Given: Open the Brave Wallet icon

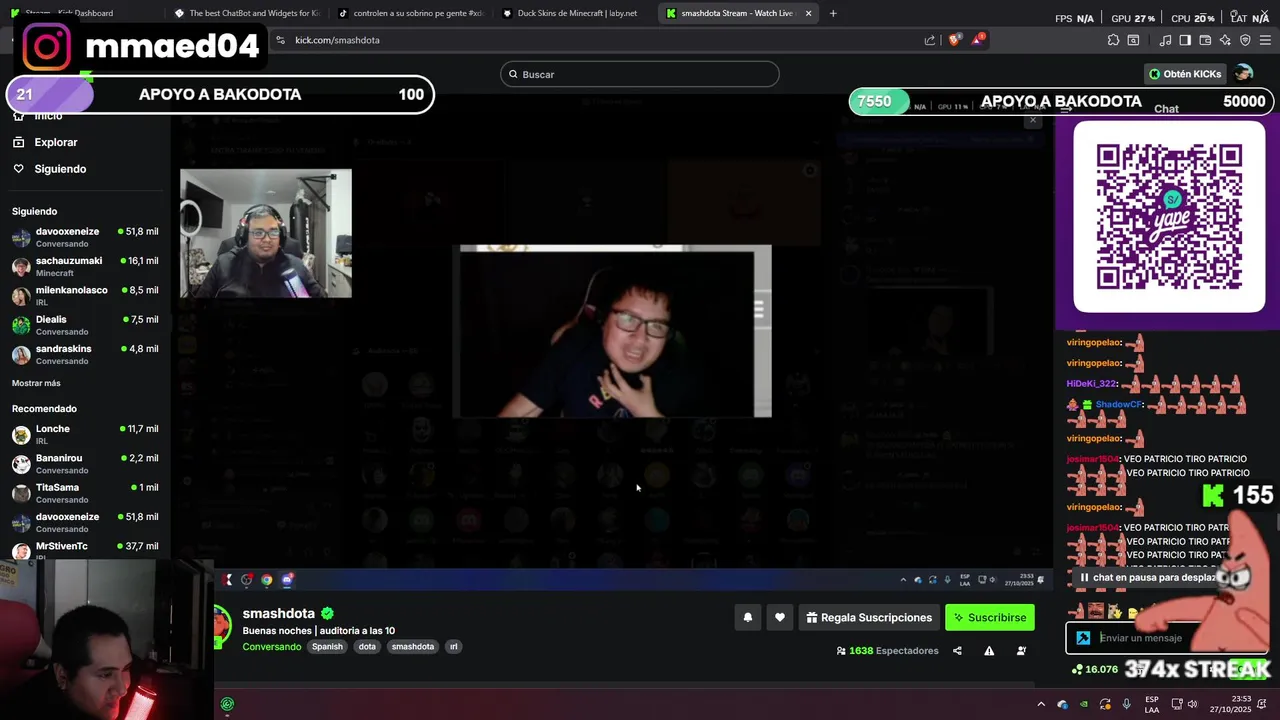Looking at the screenshot, I should [1205, 40].
